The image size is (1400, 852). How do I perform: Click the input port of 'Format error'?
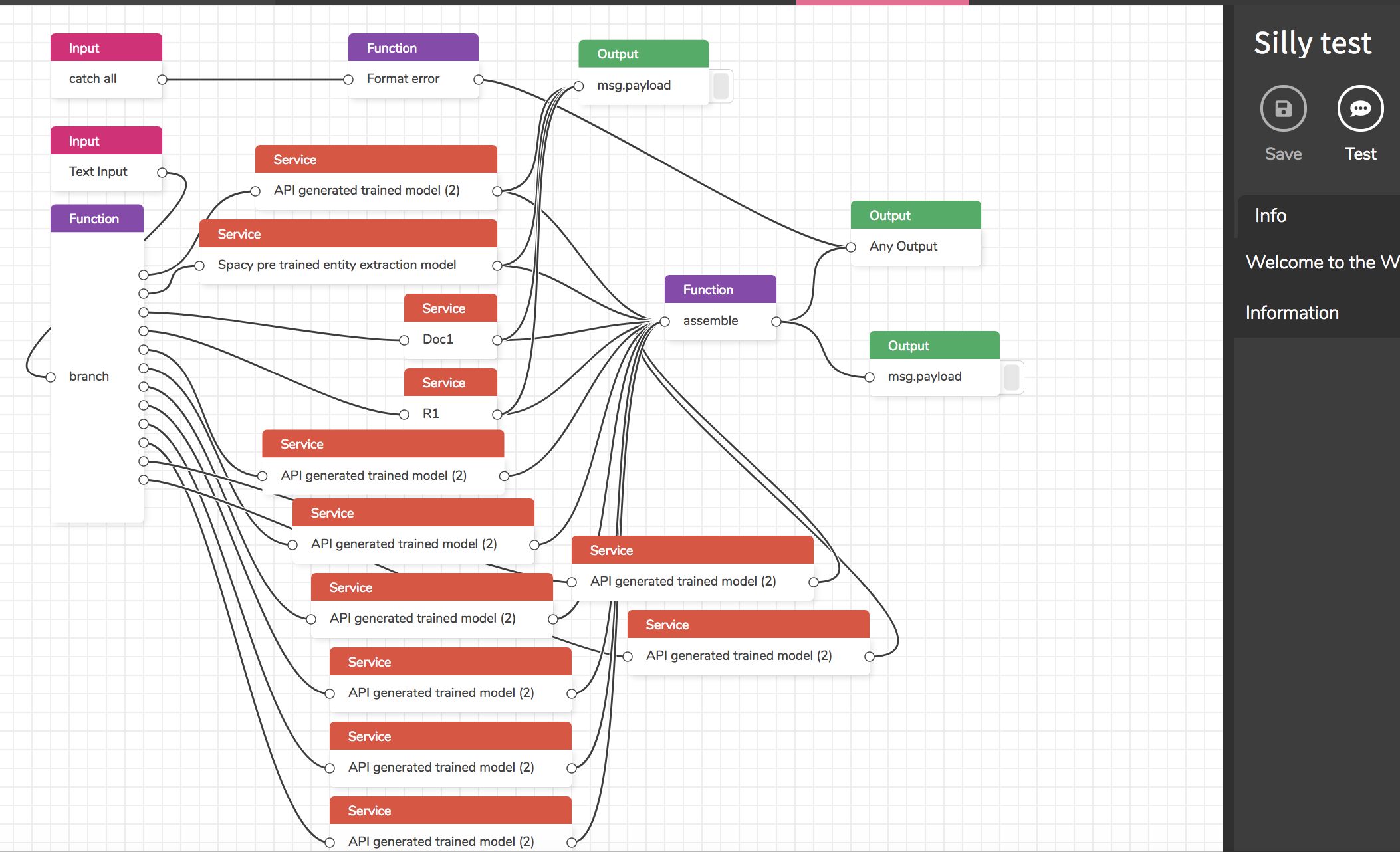tap(348, 80)
